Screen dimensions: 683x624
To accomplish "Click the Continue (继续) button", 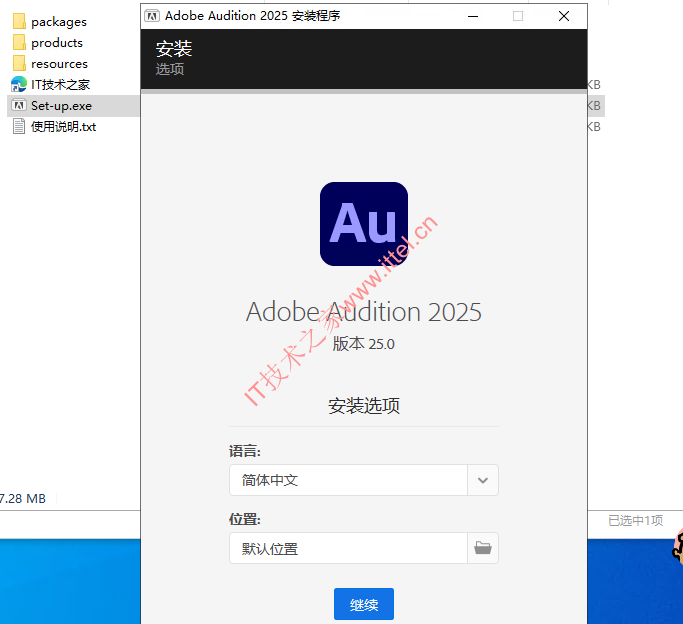I will click(x=364, y=604).
